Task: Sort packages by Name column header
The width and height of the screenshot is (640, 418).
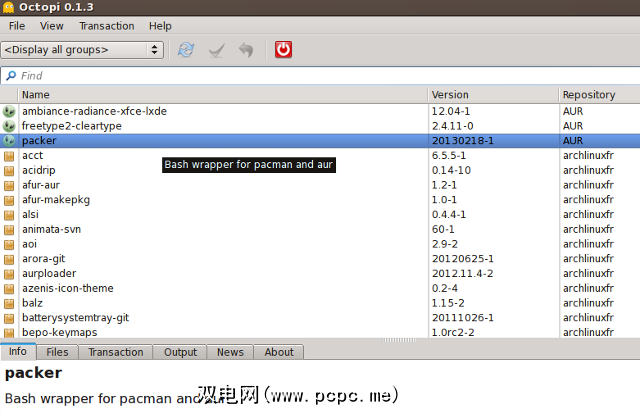Action: [x=223, y=95]
